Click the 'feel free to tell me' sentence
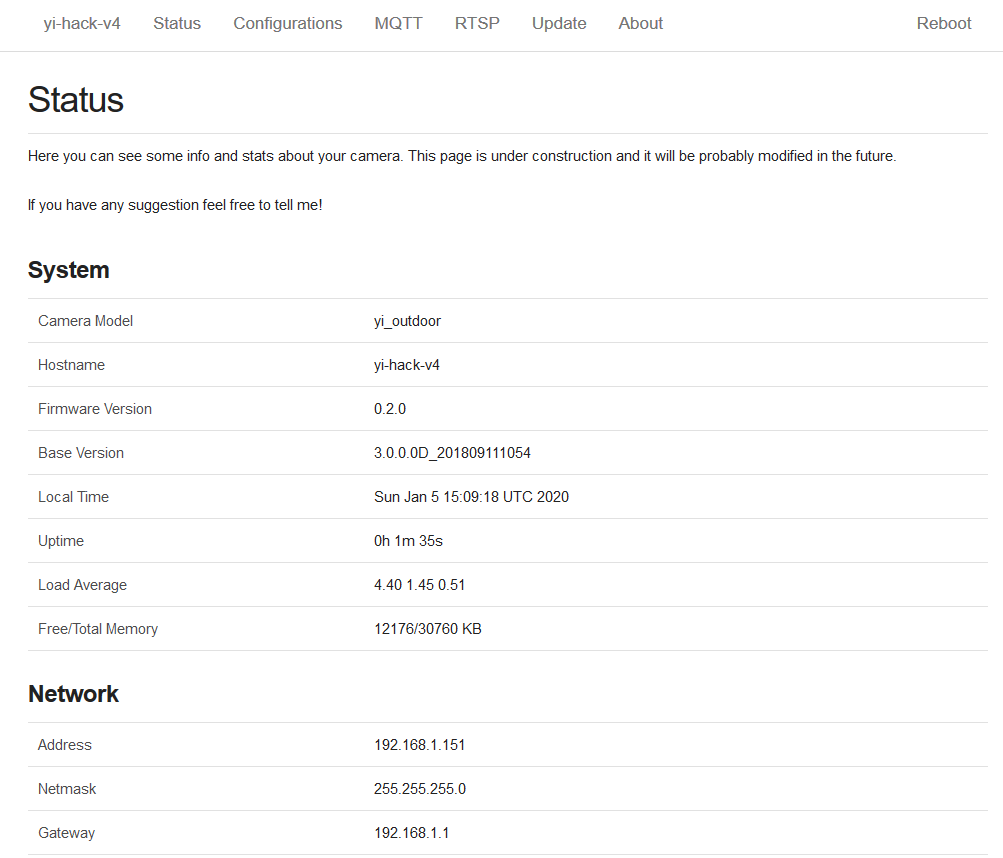This screenshot has width=1003, height=858. pyautogui.click(x=175, y=205)
